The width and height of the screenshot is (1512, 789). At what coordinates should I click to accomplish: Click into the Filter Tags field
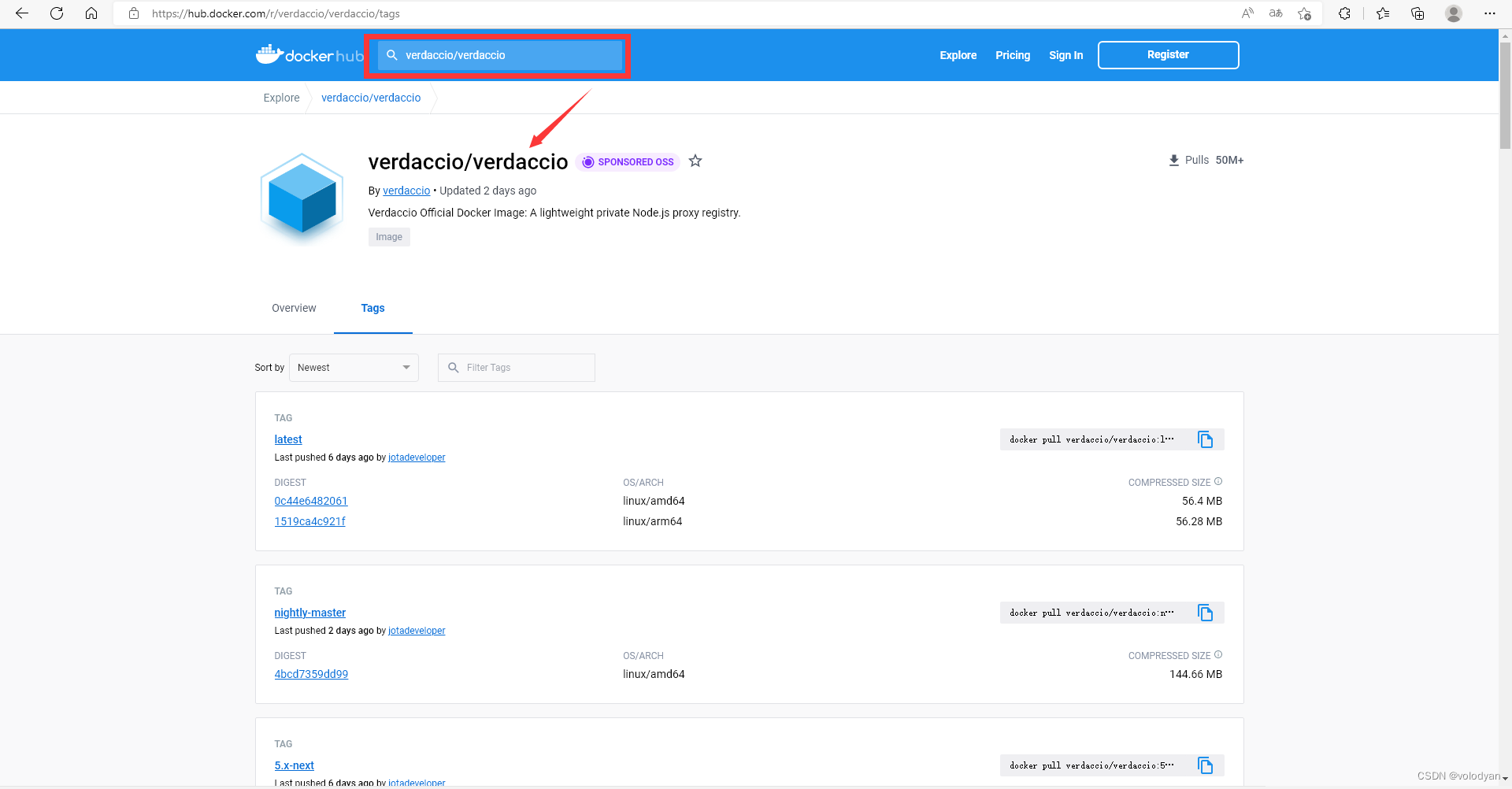[517, 368]
